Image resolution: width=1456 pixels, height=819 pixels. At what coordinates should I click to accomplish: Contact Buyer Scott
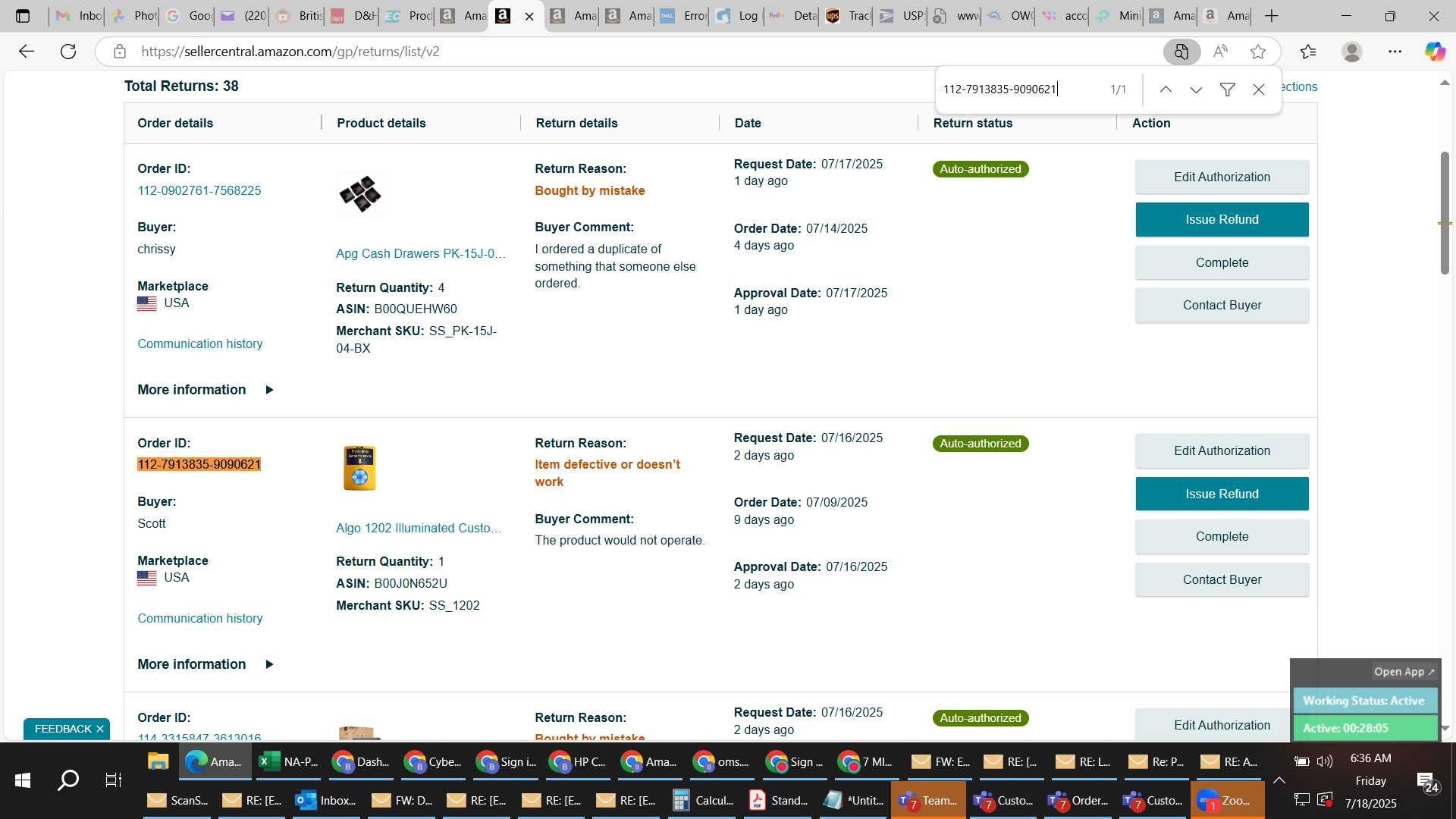click(1222, 579)
